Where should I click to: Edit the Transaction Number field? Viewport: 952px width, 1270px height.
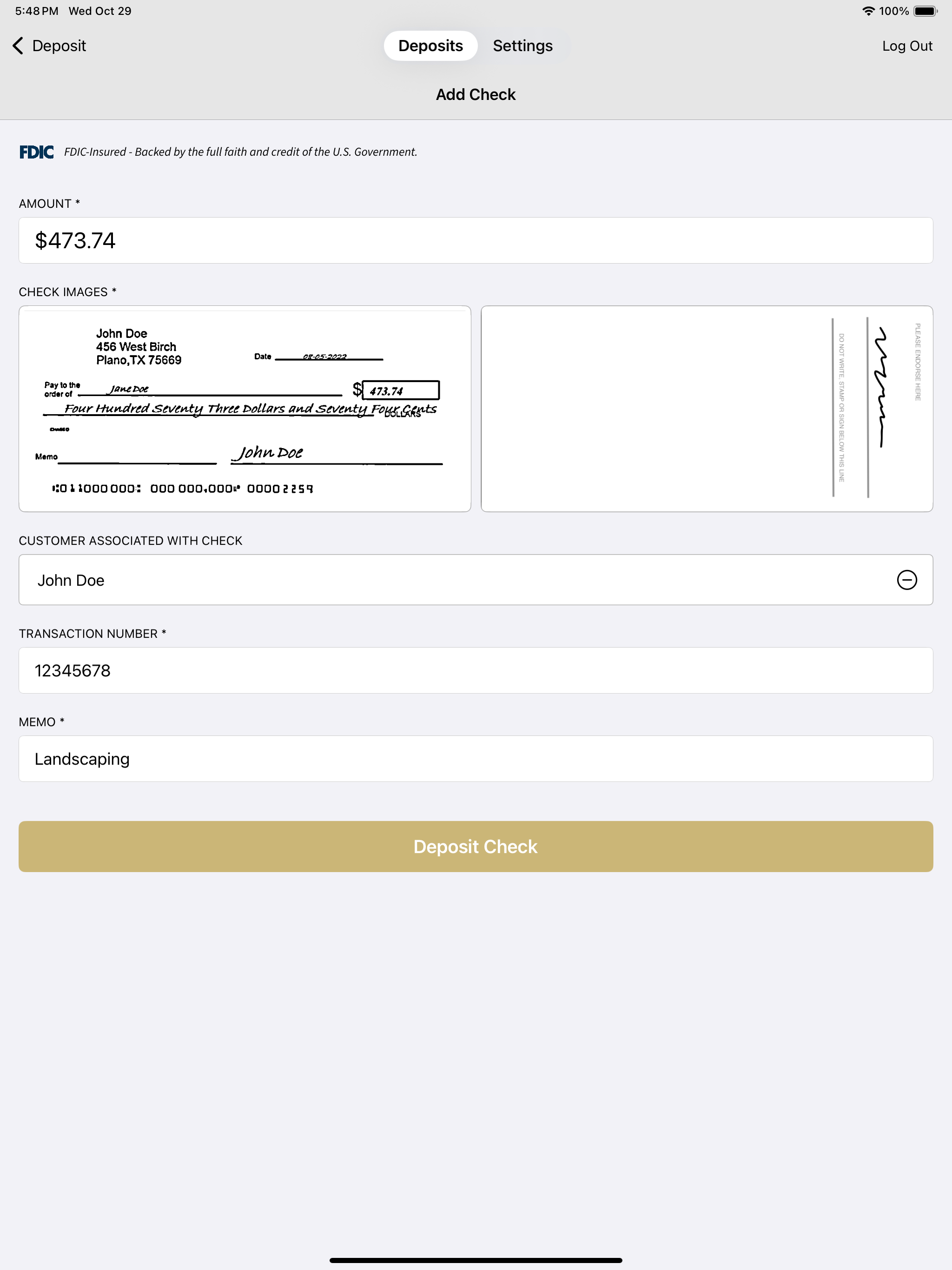(x=476, y=671)
